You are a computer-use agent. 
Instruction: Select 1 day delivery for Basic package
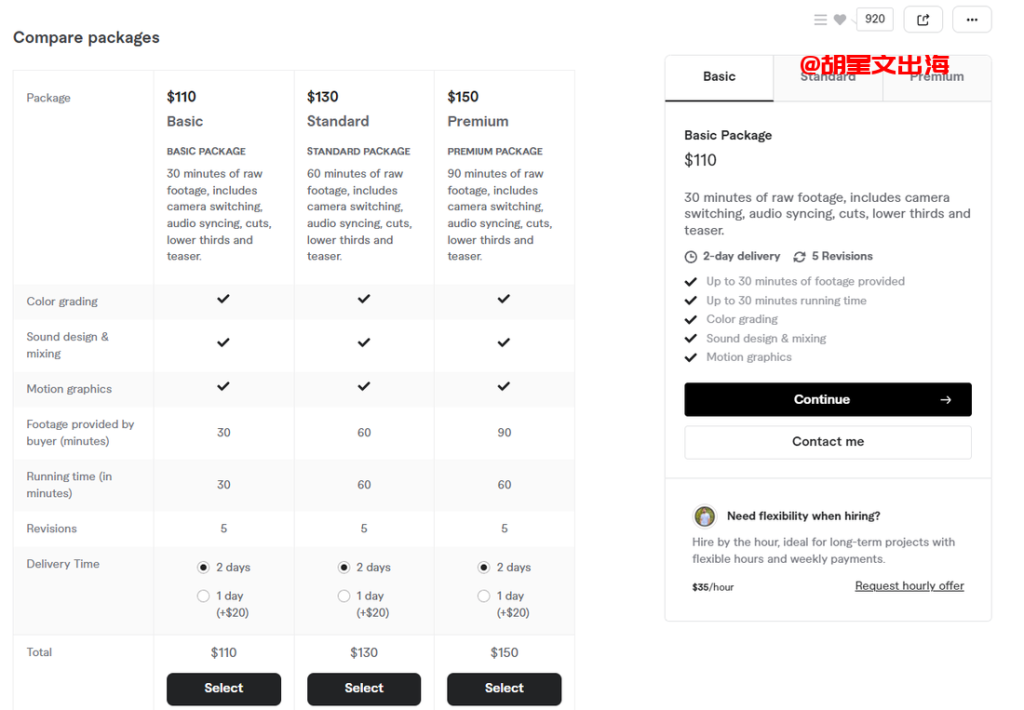pyautogui.click(x=203, y=596)
